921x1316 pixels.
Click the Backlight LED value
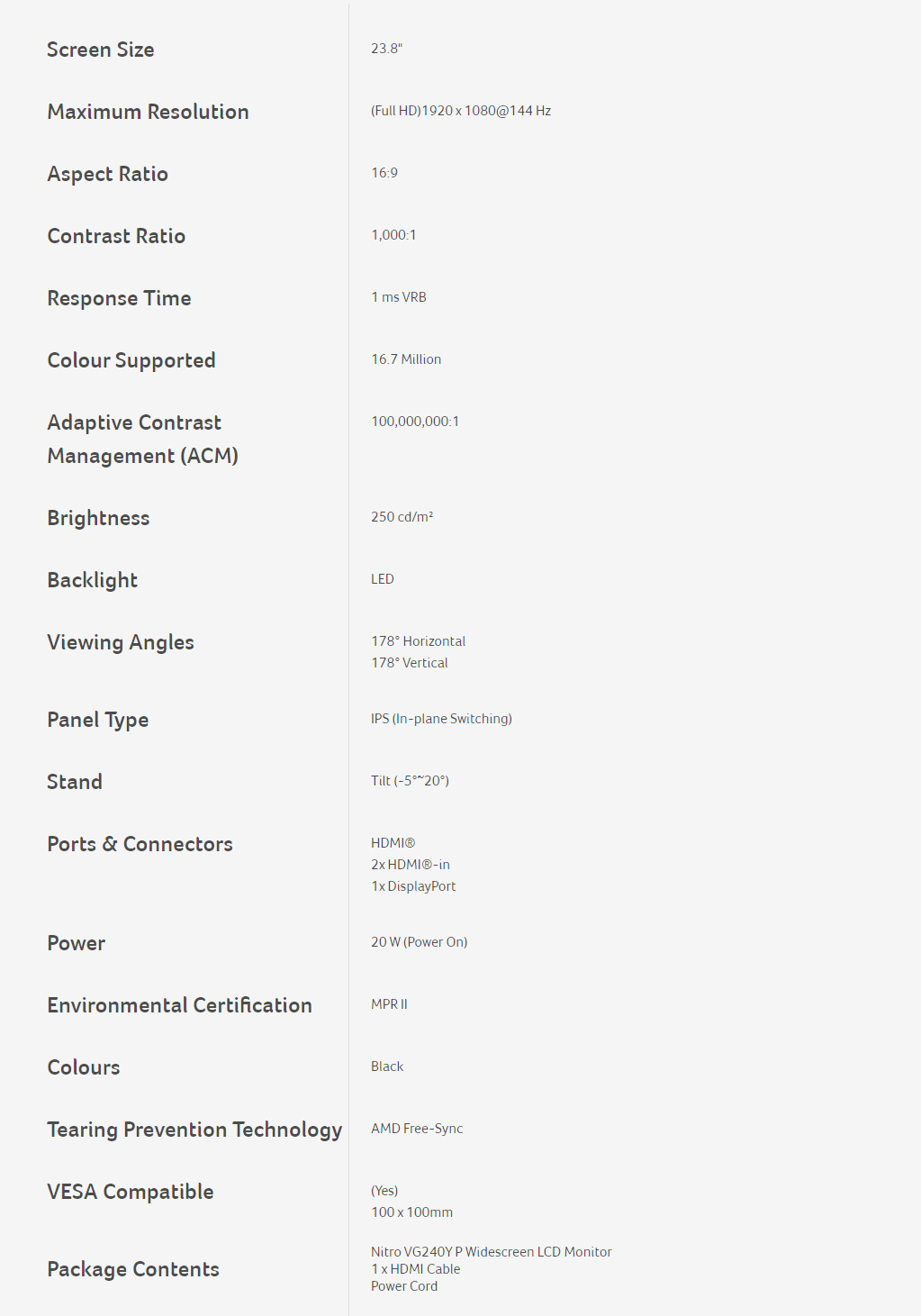tap(383, 579)
